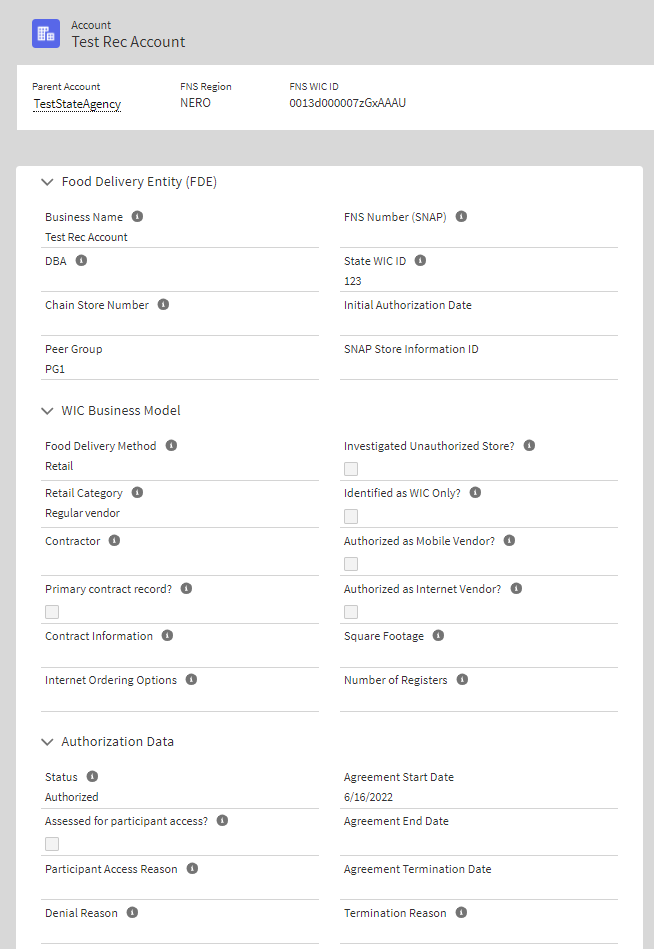The image size is (654, 949).
Task: Click the Status field info icon
Action: coord(92,776)
